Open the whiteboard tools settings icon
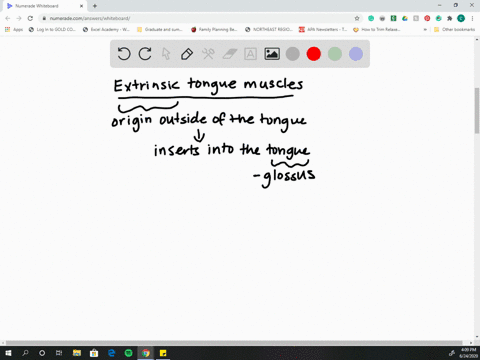 pyautogui.click(x=208, y=54)
